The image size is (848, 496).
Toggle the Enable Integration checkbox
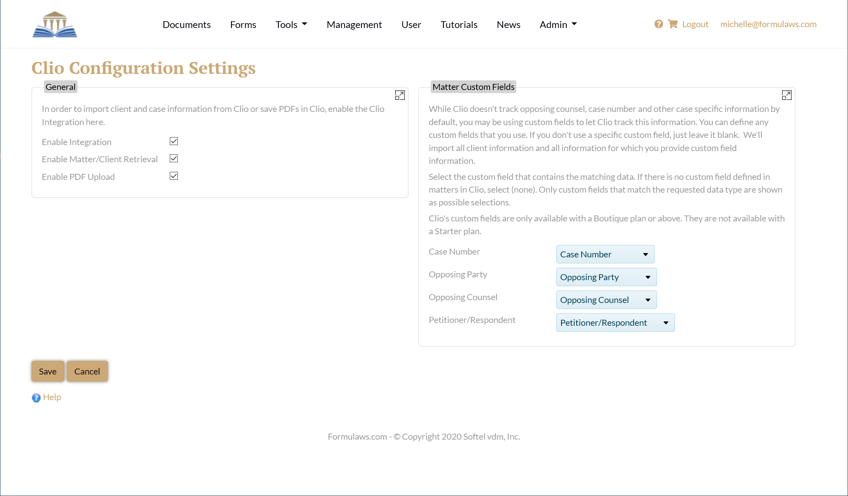point(174,141)
